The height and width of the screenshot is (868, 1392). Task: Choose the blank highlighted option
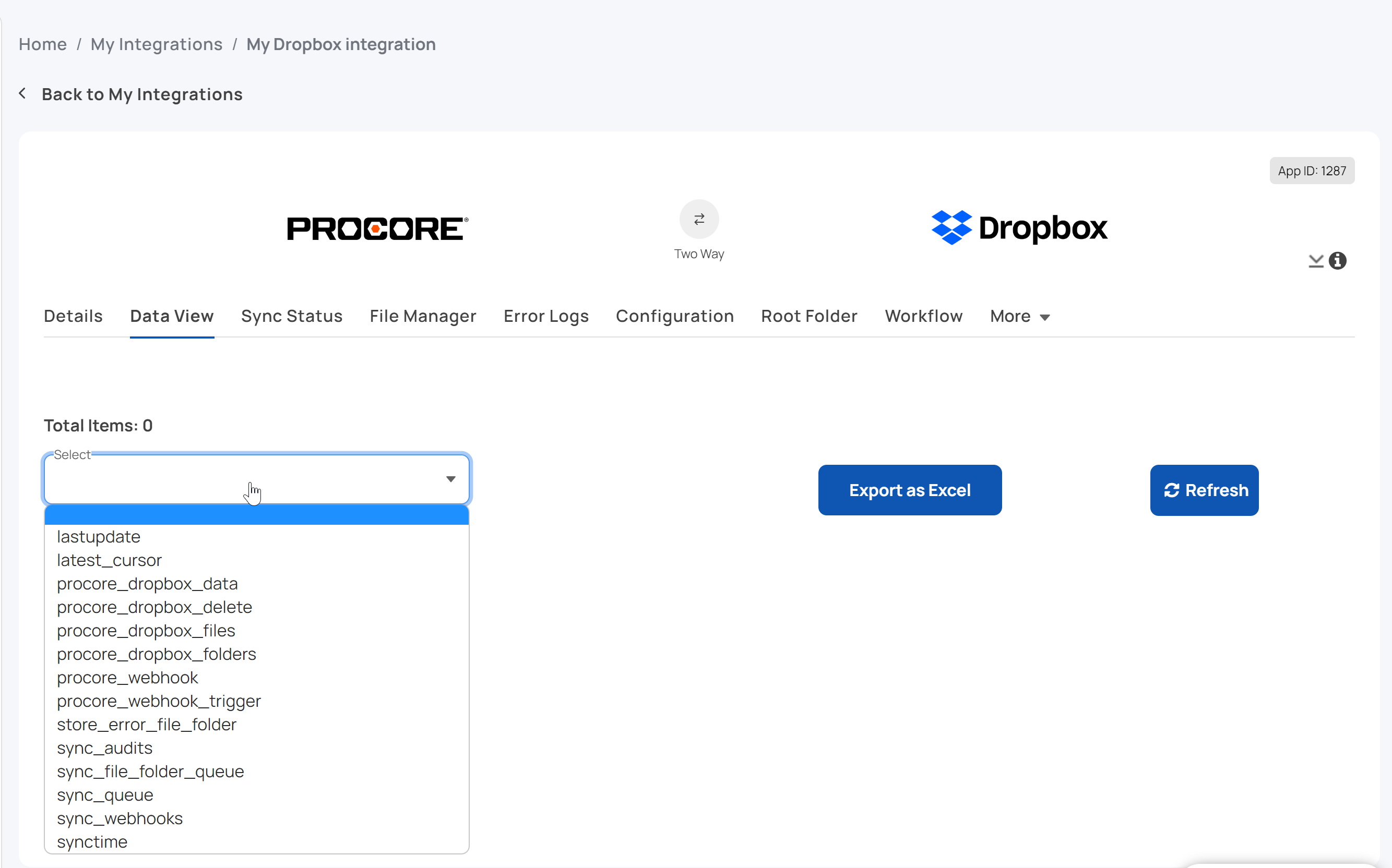pyautogui.click(x=257, y=515)
